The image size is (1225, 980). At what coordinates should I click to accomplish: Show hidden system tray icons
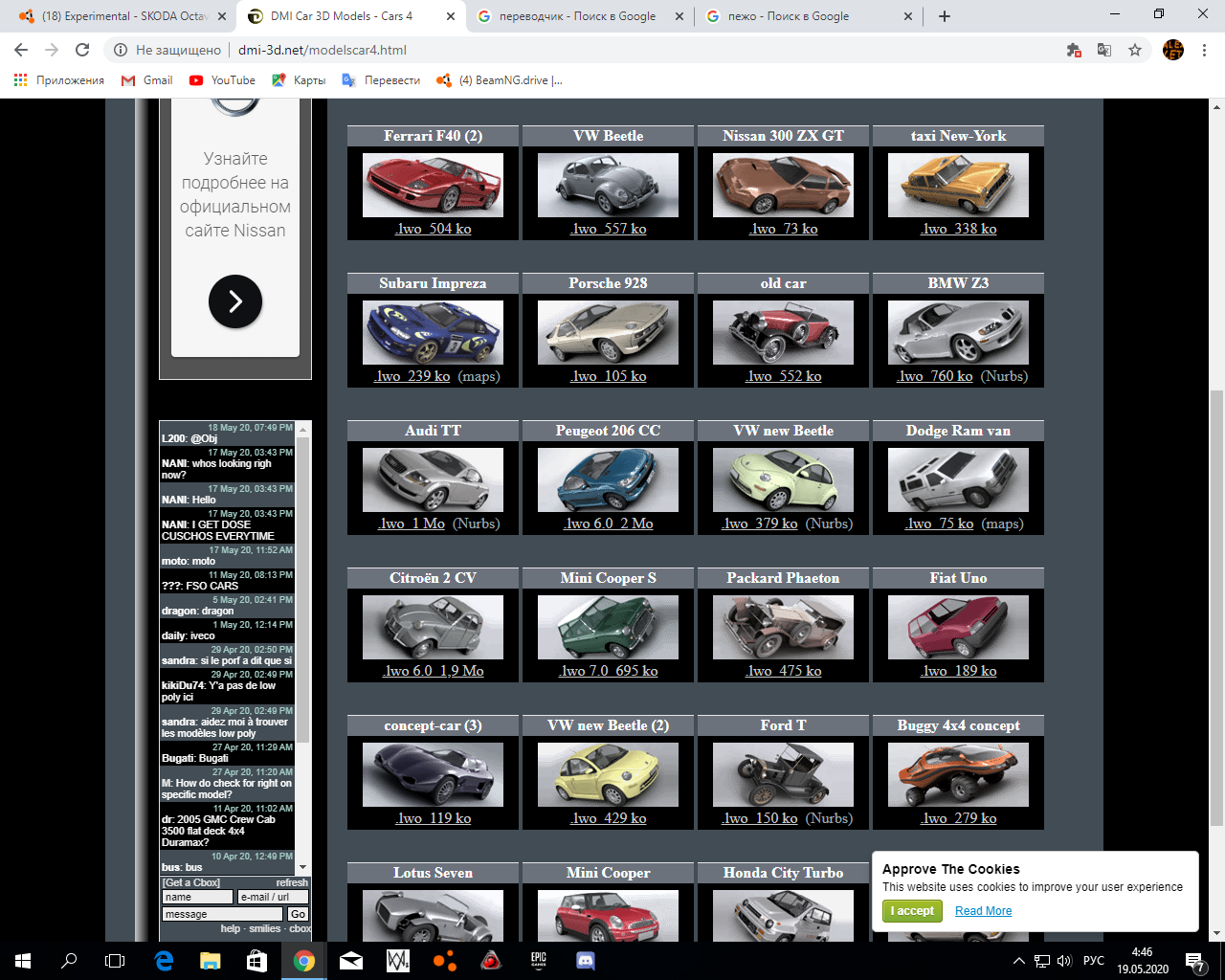(1019, 961)
